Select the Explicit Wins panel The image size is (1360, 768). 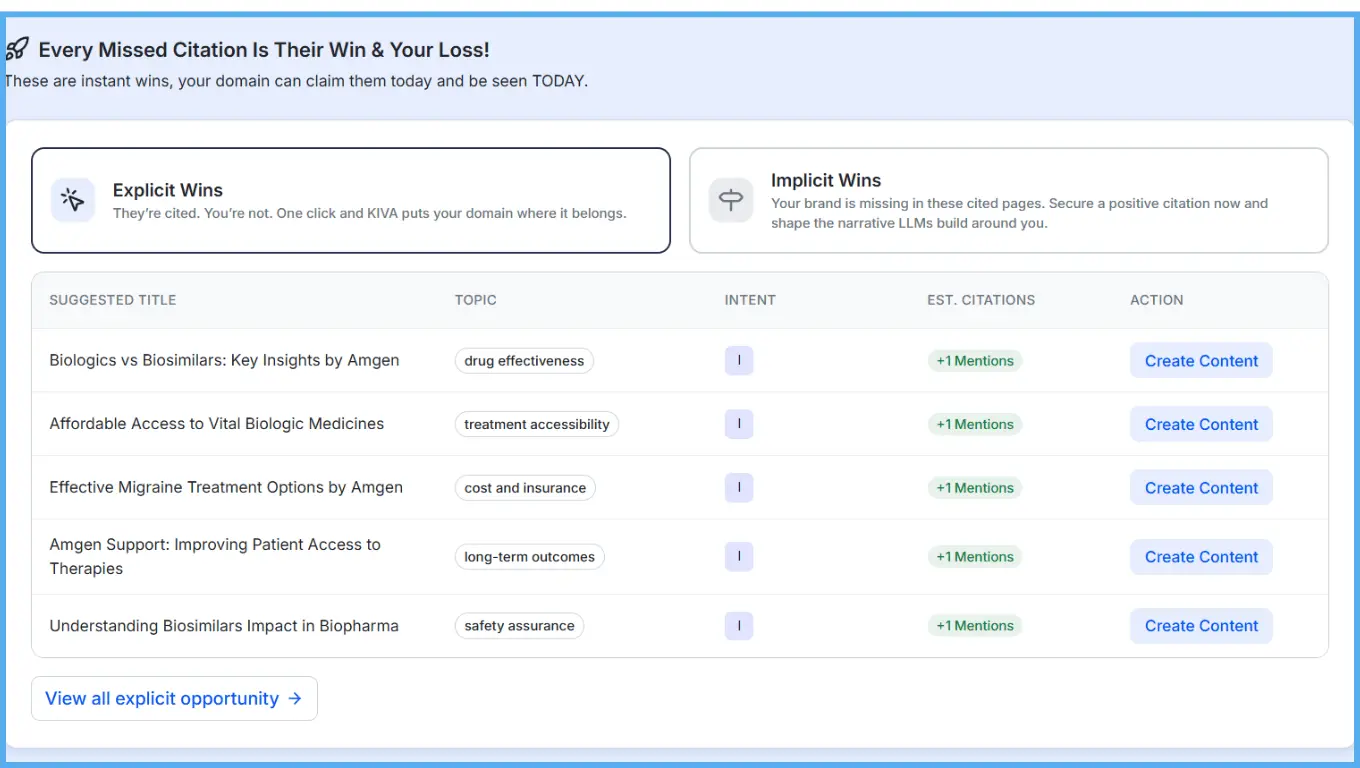[x=351, y=200]
